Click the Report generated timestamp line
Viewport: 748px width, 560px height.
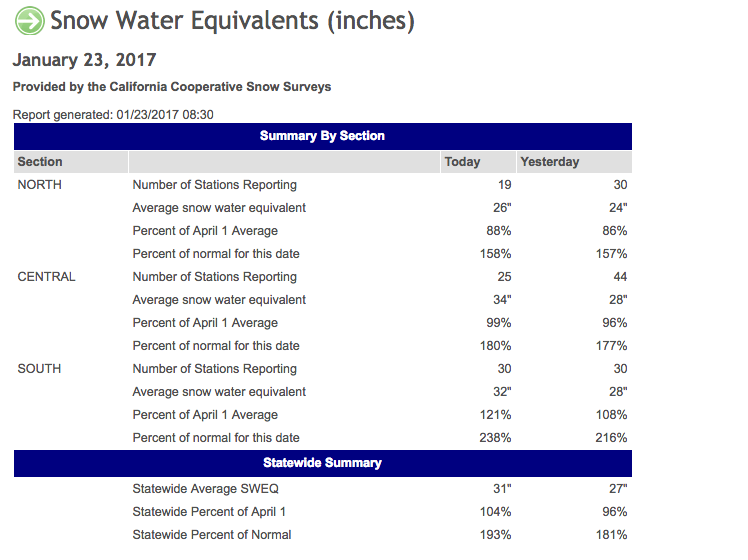tap(113, 115)
